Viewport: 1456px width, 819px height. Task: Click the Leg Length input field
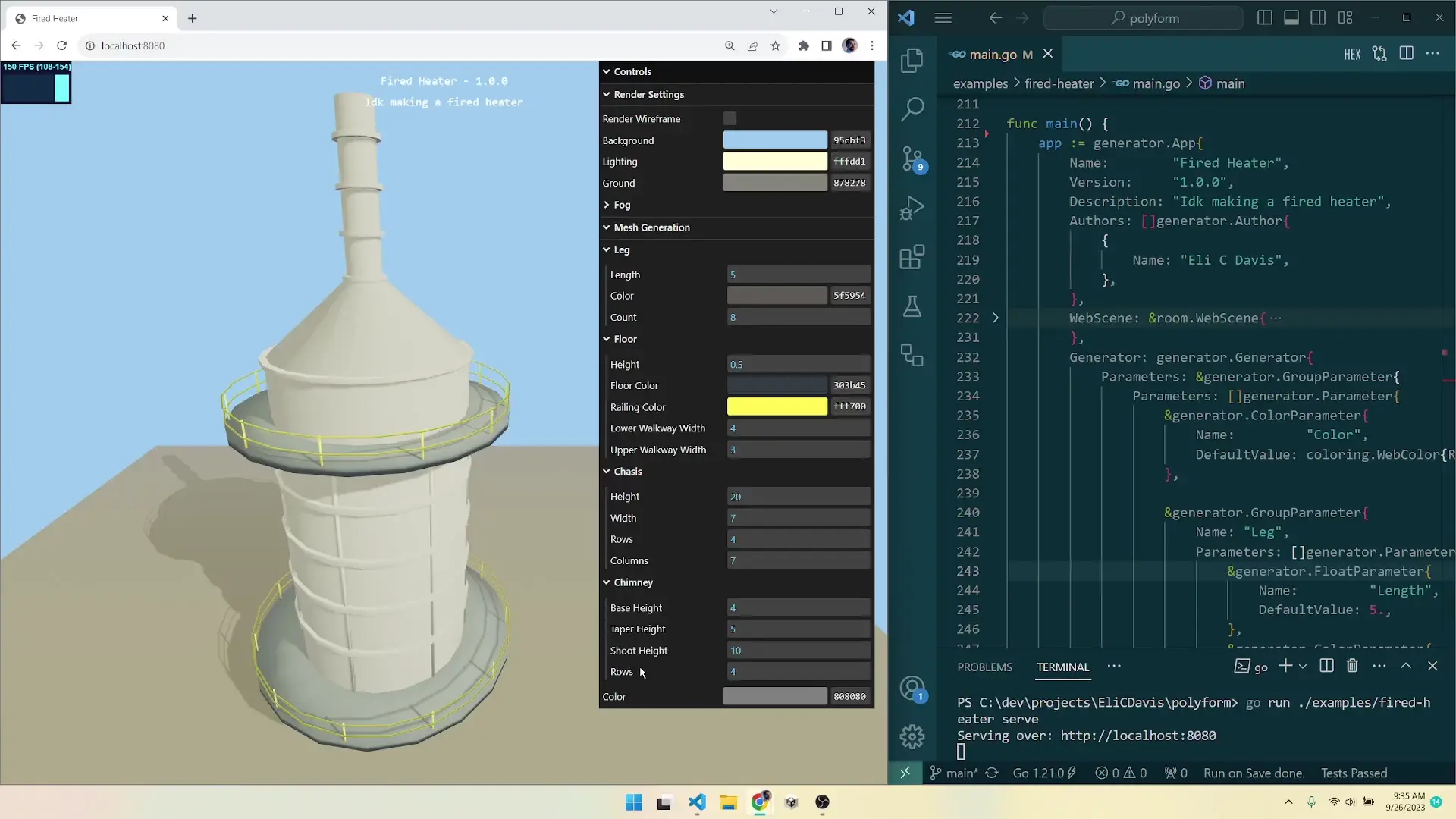pyautogui.click(x=799, y=275)
